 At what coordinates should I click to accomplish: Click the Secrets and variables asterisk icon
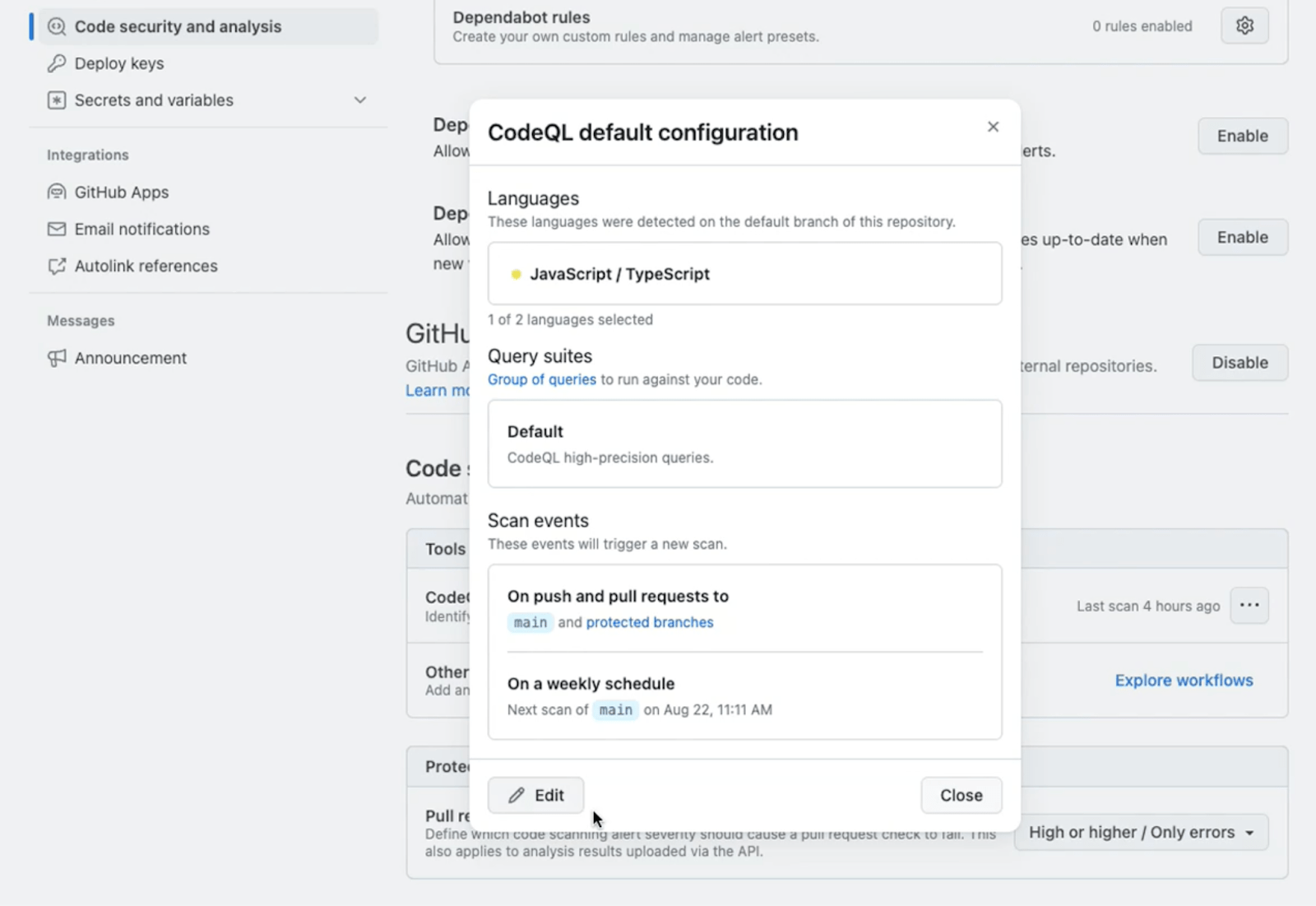56,100
